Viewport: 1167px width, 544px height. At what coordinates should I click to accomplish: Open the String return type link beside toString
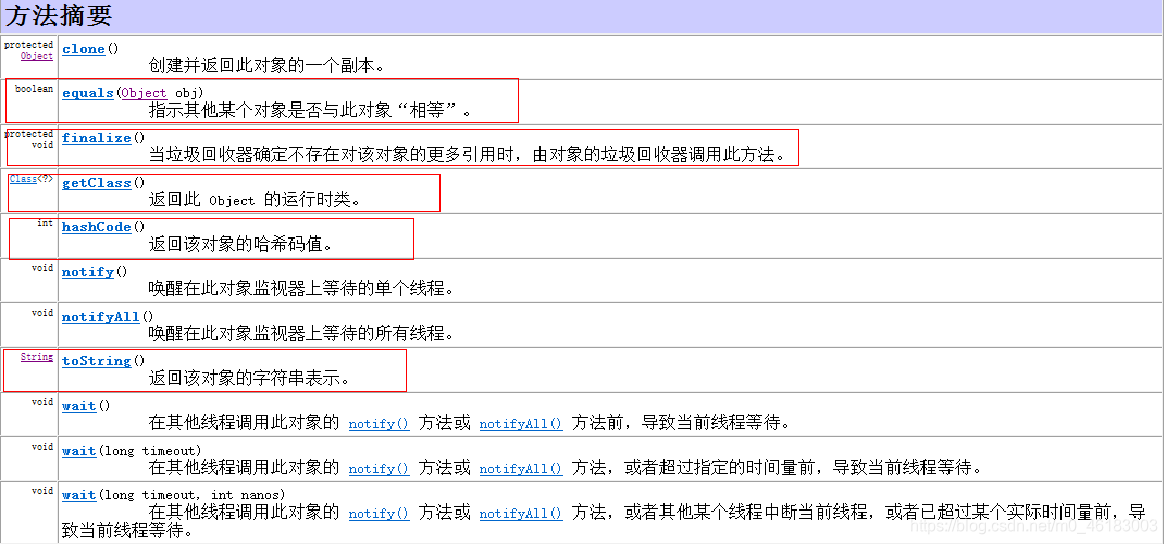click(37, 357)
